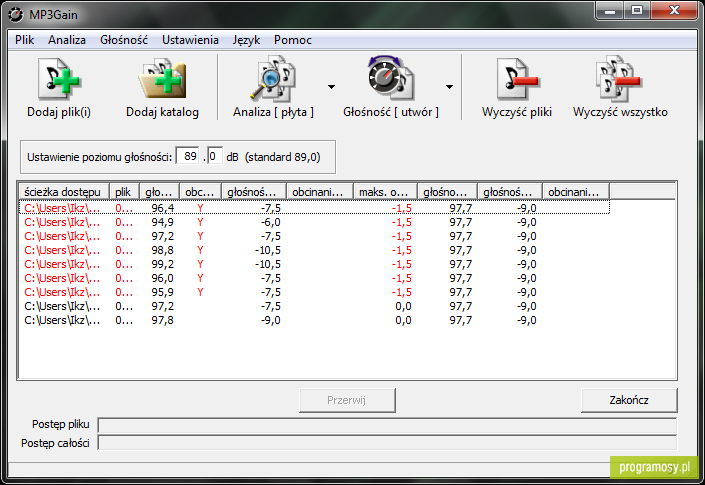
Task: Select the row with loudness 99,2
Action: click(x=314, y=264)
